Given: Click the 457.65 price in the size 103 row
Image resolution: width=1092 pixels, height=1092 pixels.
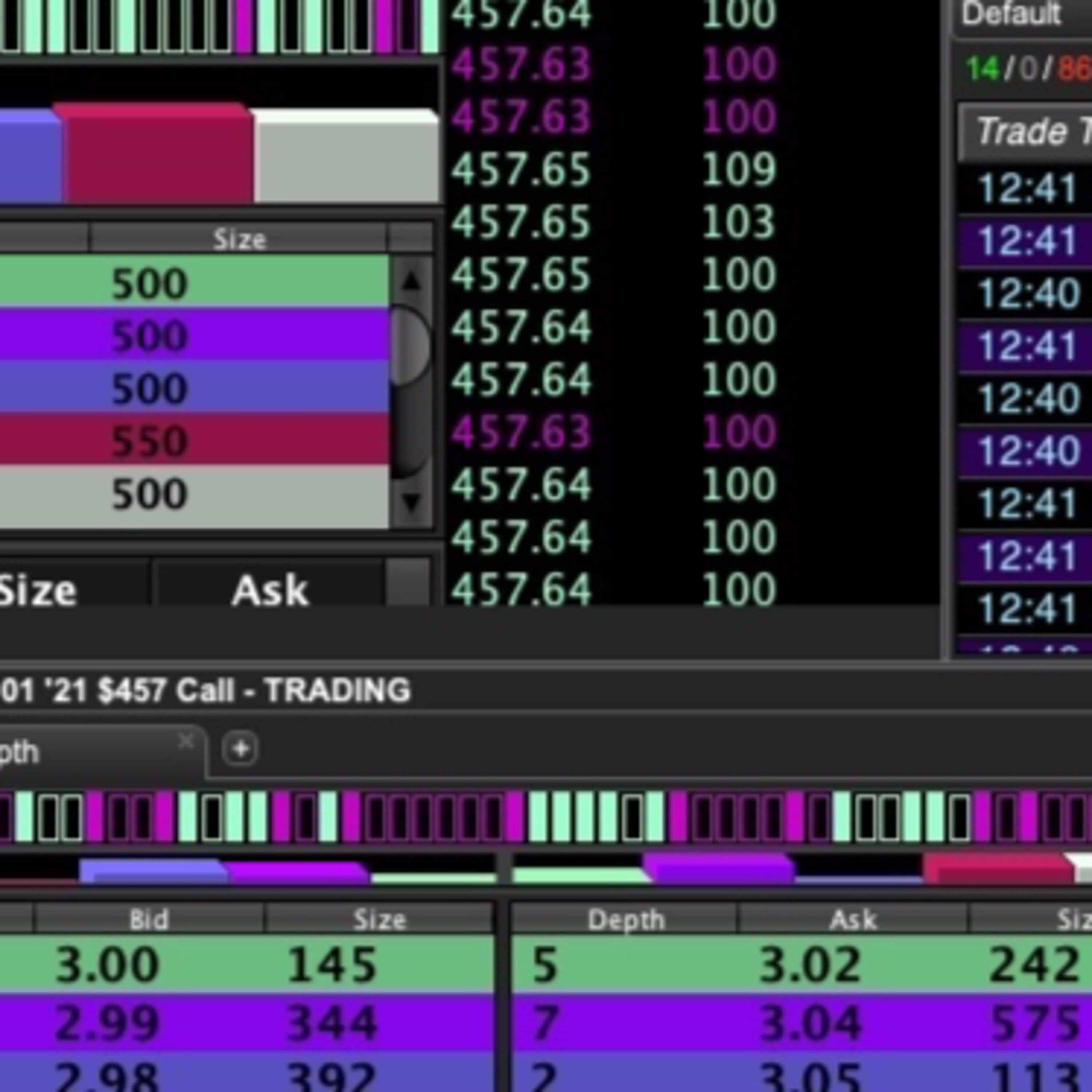Looking at the screenshot, I should tap(521, 222).
